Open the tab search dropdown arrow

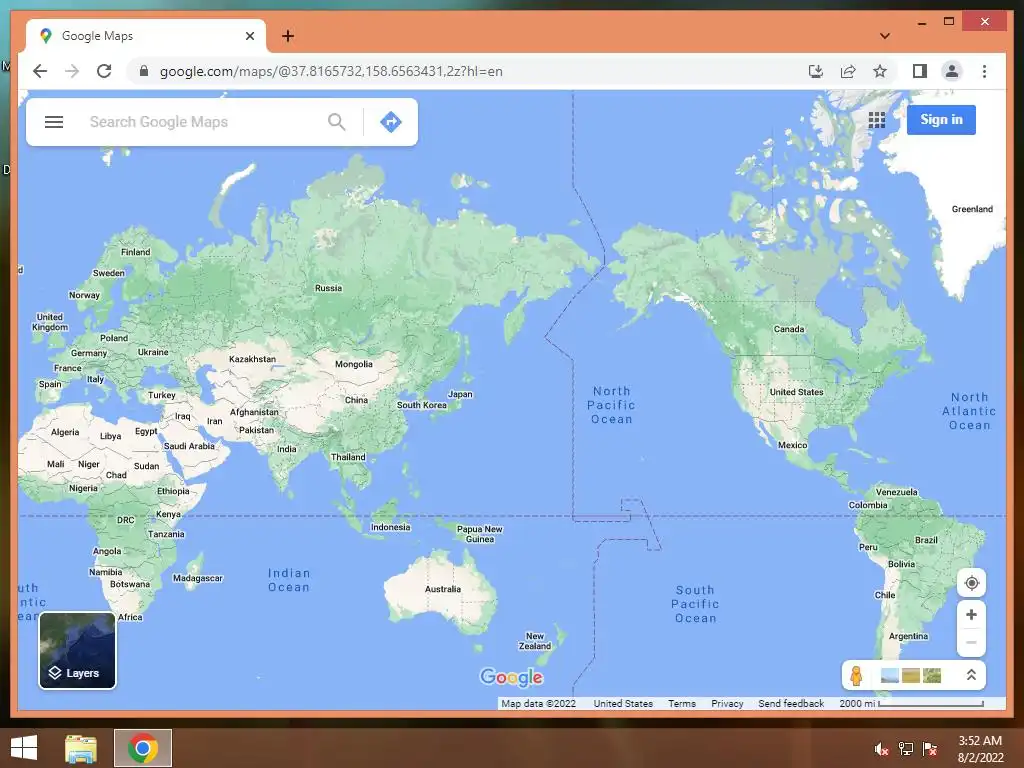884,36
